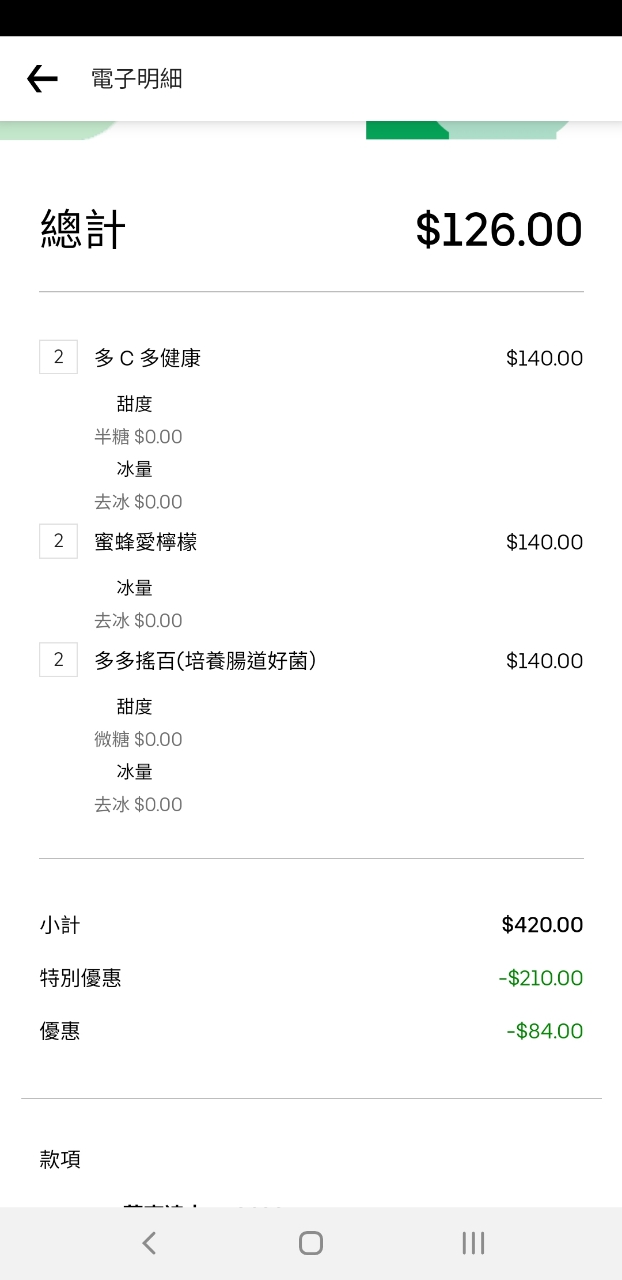Screen dimensions: 622x1280
Task: Tap the 特別優惠 discount label
Action: point(81,978)
